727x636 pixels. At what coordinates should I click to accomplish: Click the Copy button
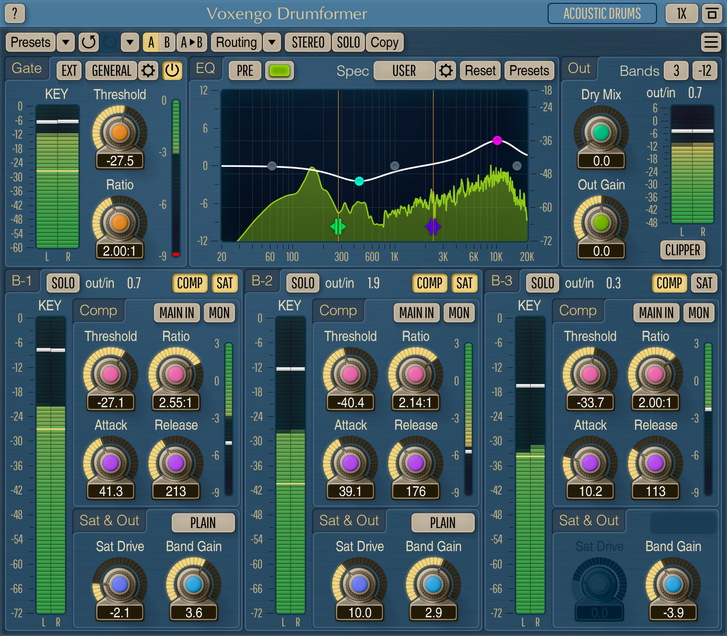coord(384,43)
